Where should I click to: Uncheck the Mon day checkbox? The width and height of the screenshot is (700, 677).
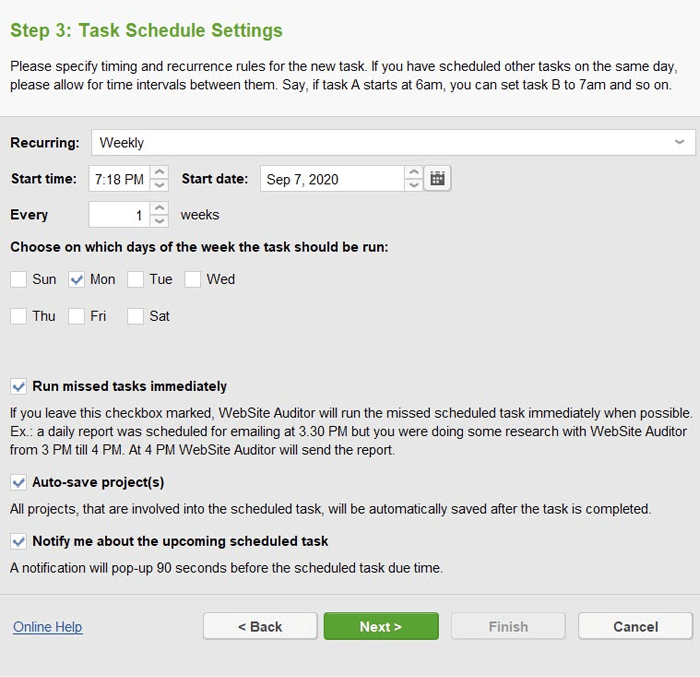76,280
